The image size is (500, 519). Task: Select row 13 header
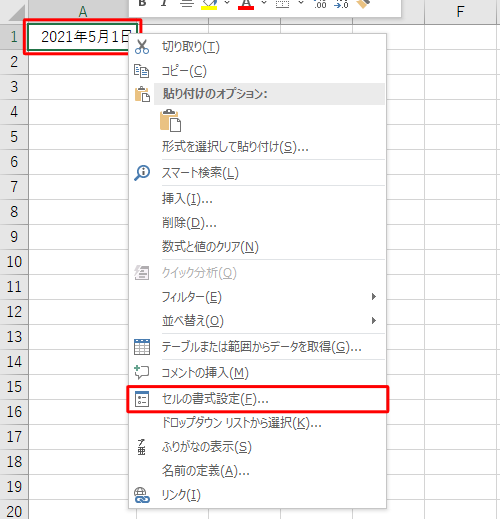[14, 337]
